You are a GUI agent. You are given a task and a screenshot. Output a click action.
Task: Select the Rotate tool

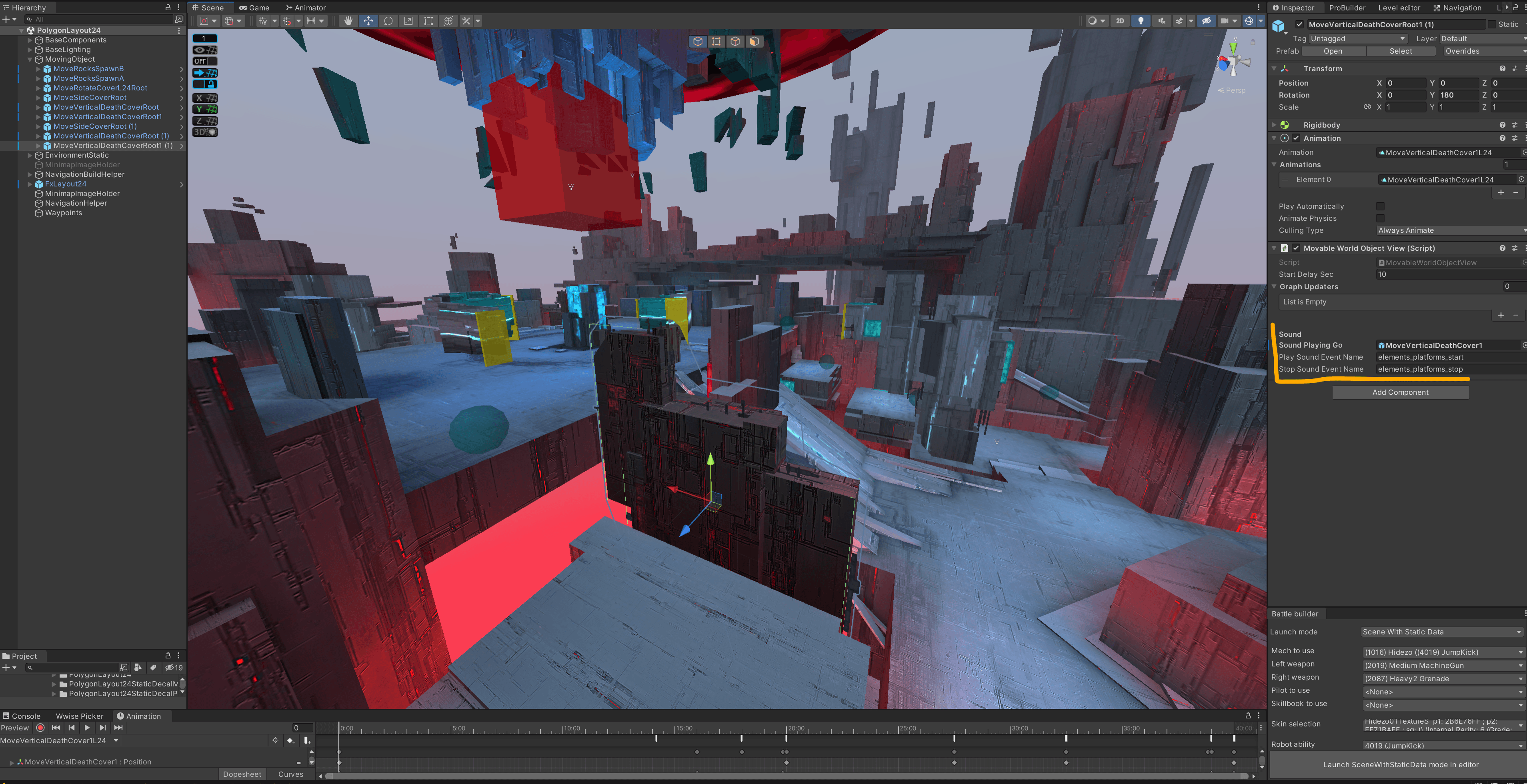tap(388, 21)
